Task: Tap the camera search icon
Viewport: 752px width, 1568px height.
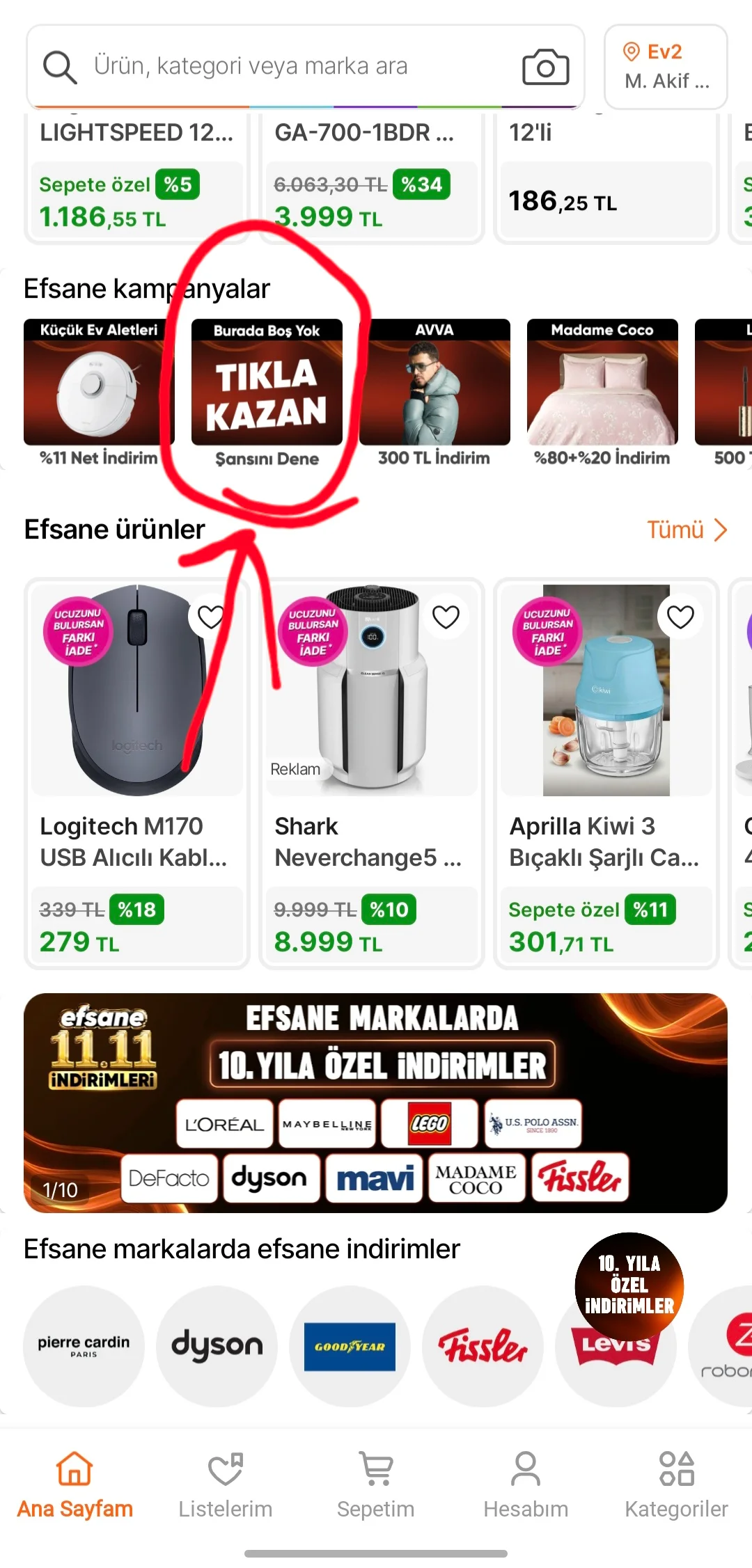Action: [x=545, y=67]
